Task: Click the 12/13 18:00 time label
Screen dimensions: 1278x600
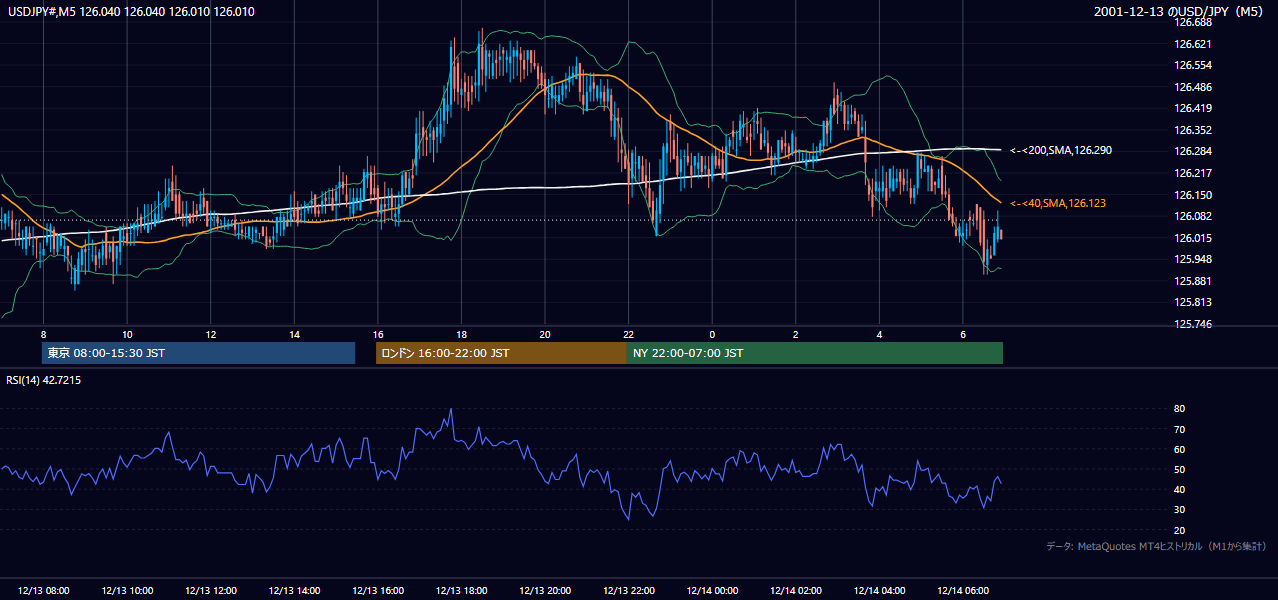Action: [x=461, y=591]
